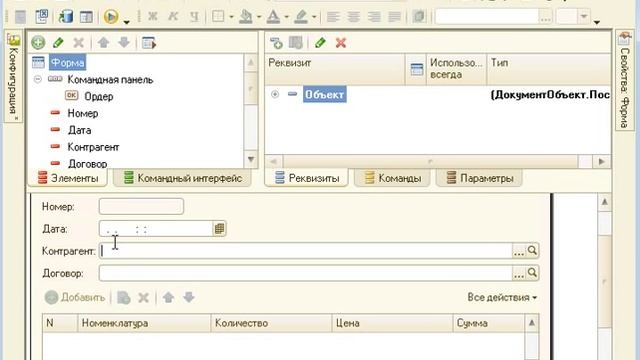
Task: Edit the selected attribute with the green pencil
Action: pyautogui.click(x=320, y=42)
